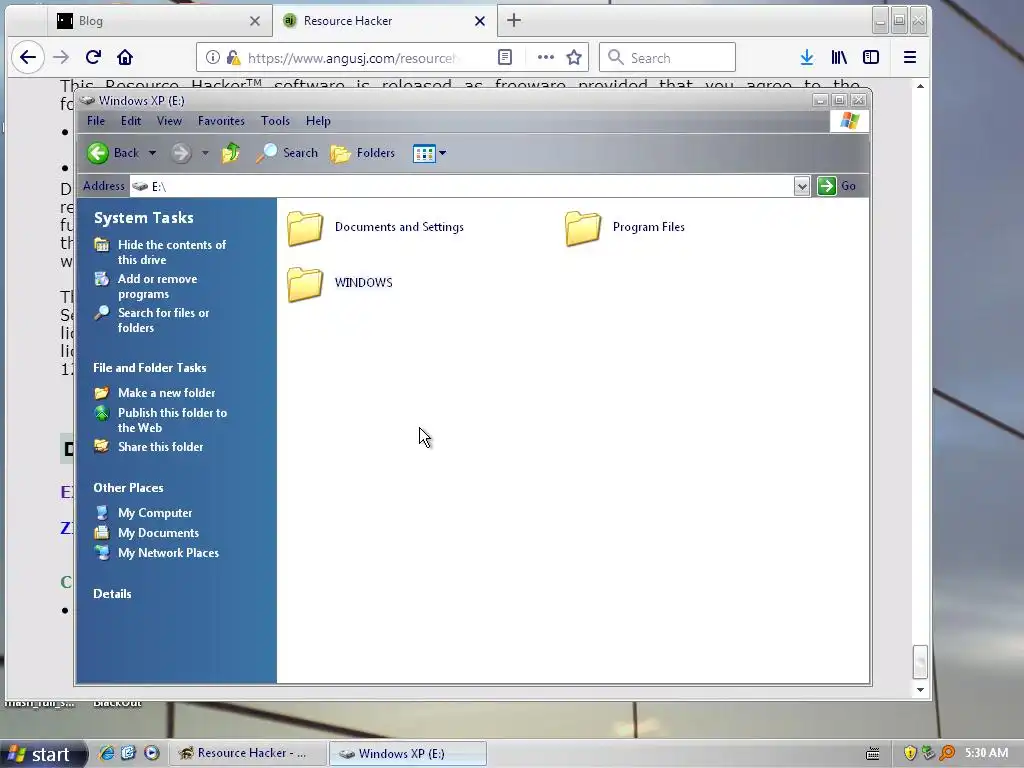
Task: Go to My Documents
Action: pos(158,533)
